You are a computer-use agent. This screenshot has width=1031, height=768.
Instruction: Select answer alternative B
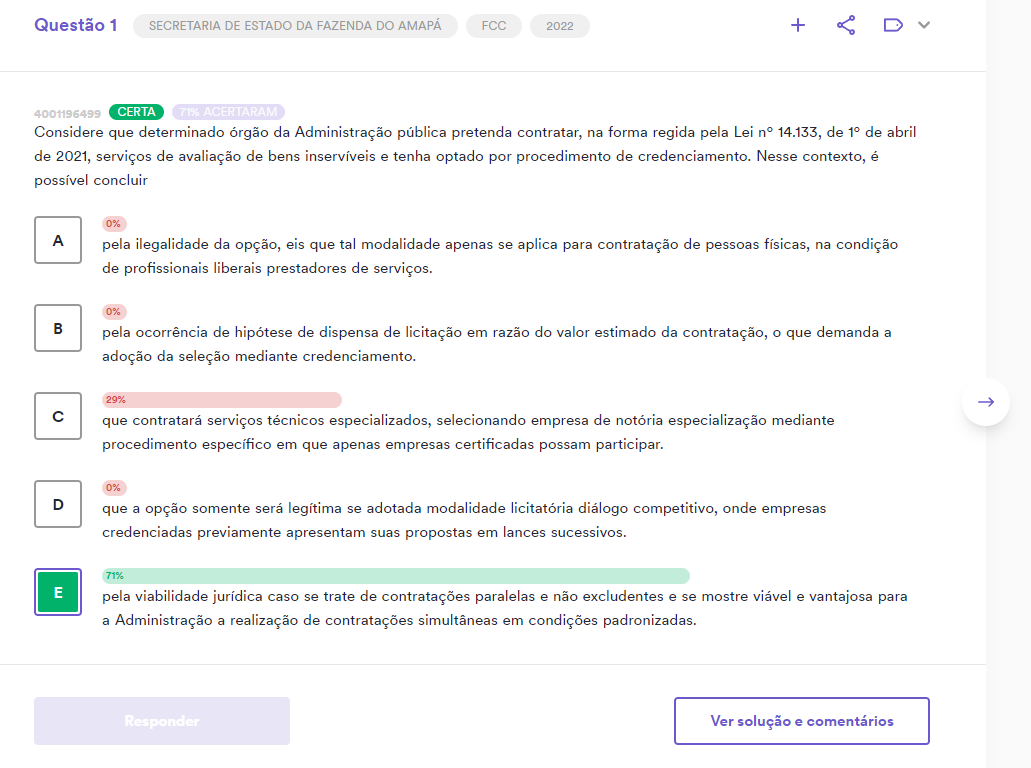[57, 328]
